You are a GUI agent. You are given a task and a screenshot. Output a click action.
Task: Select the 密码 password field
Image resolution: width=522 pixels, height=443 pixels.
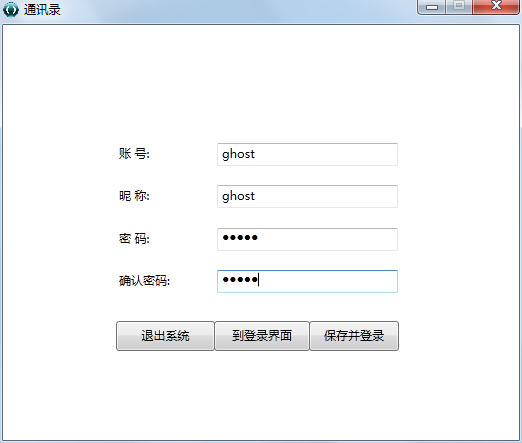[x=307, y=239]
